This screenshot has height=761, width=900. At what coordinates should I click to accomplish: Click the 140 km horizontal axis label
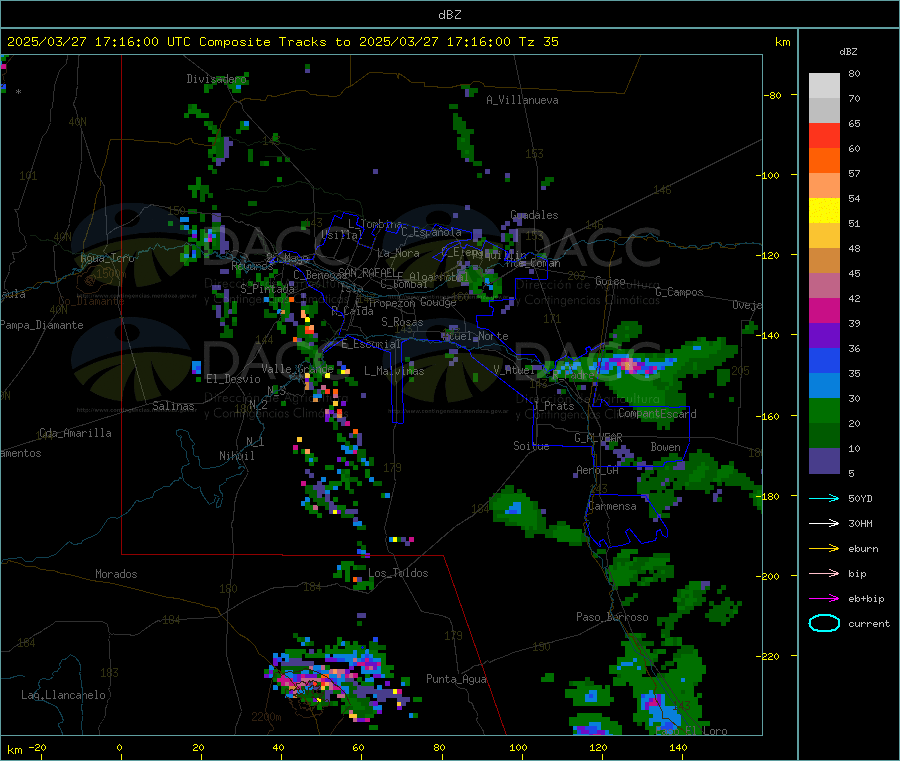[x=678, y=747]
